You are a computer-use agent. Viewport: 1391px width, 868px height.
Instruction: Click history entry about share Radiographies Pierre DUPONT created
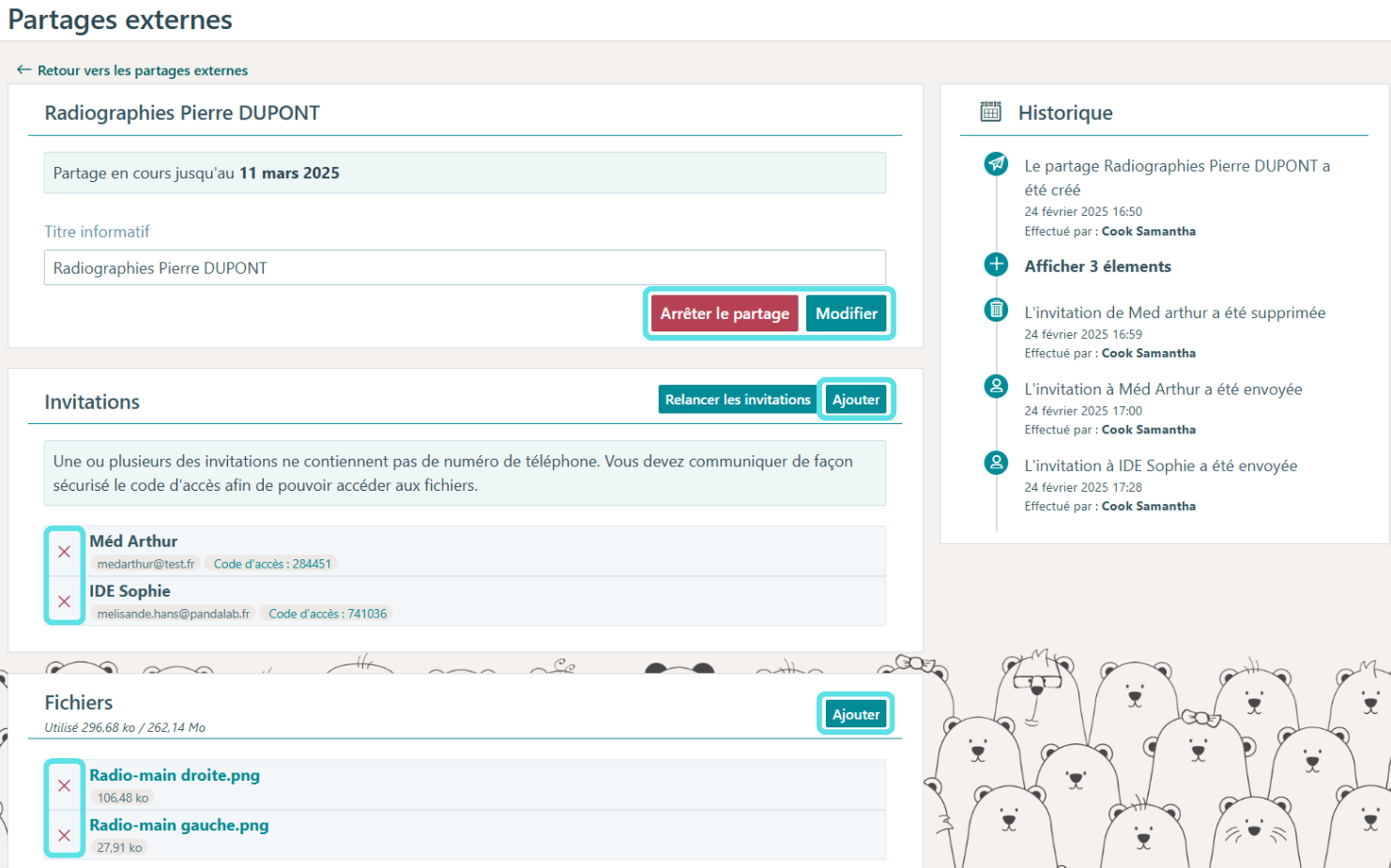click(1177, 177)
